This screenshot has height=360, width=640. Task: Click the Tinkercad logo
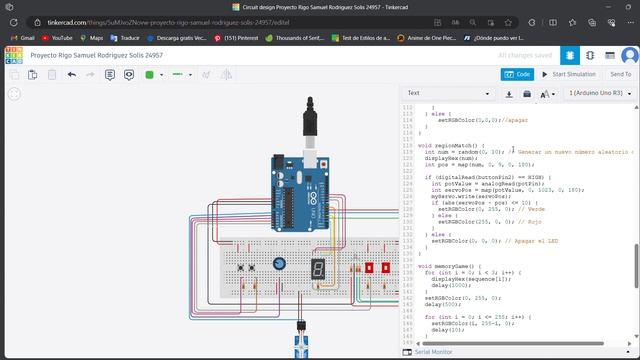[14, 56]
